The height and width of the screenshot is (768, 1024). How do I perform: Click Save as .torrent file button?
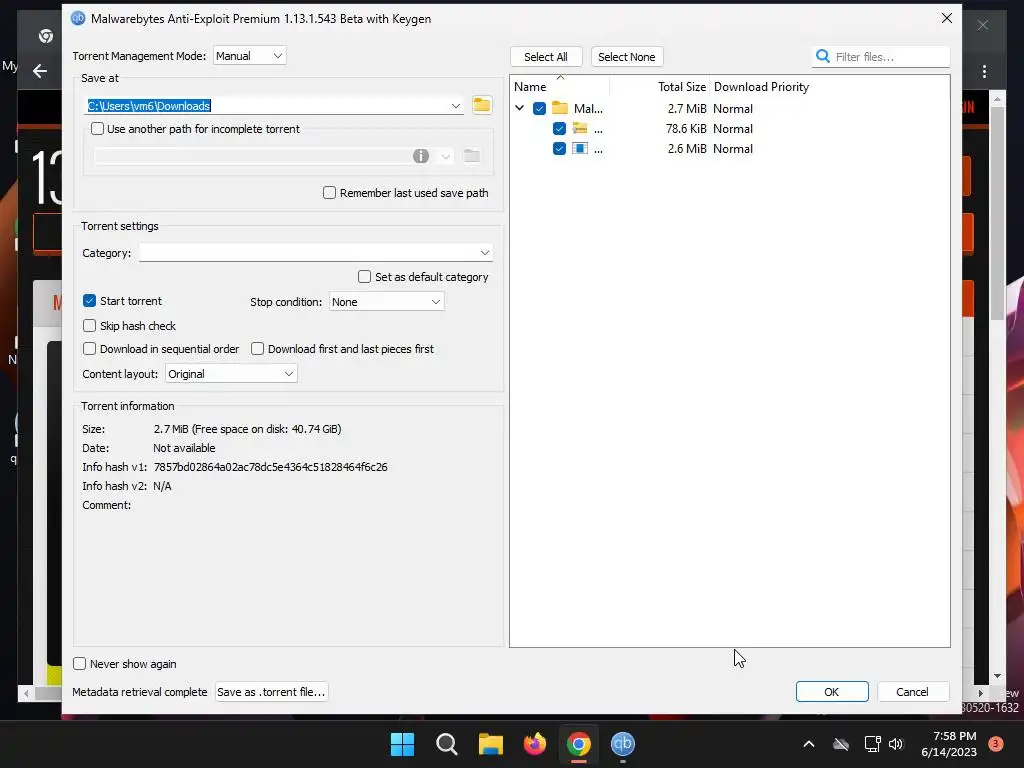[271, 692]
